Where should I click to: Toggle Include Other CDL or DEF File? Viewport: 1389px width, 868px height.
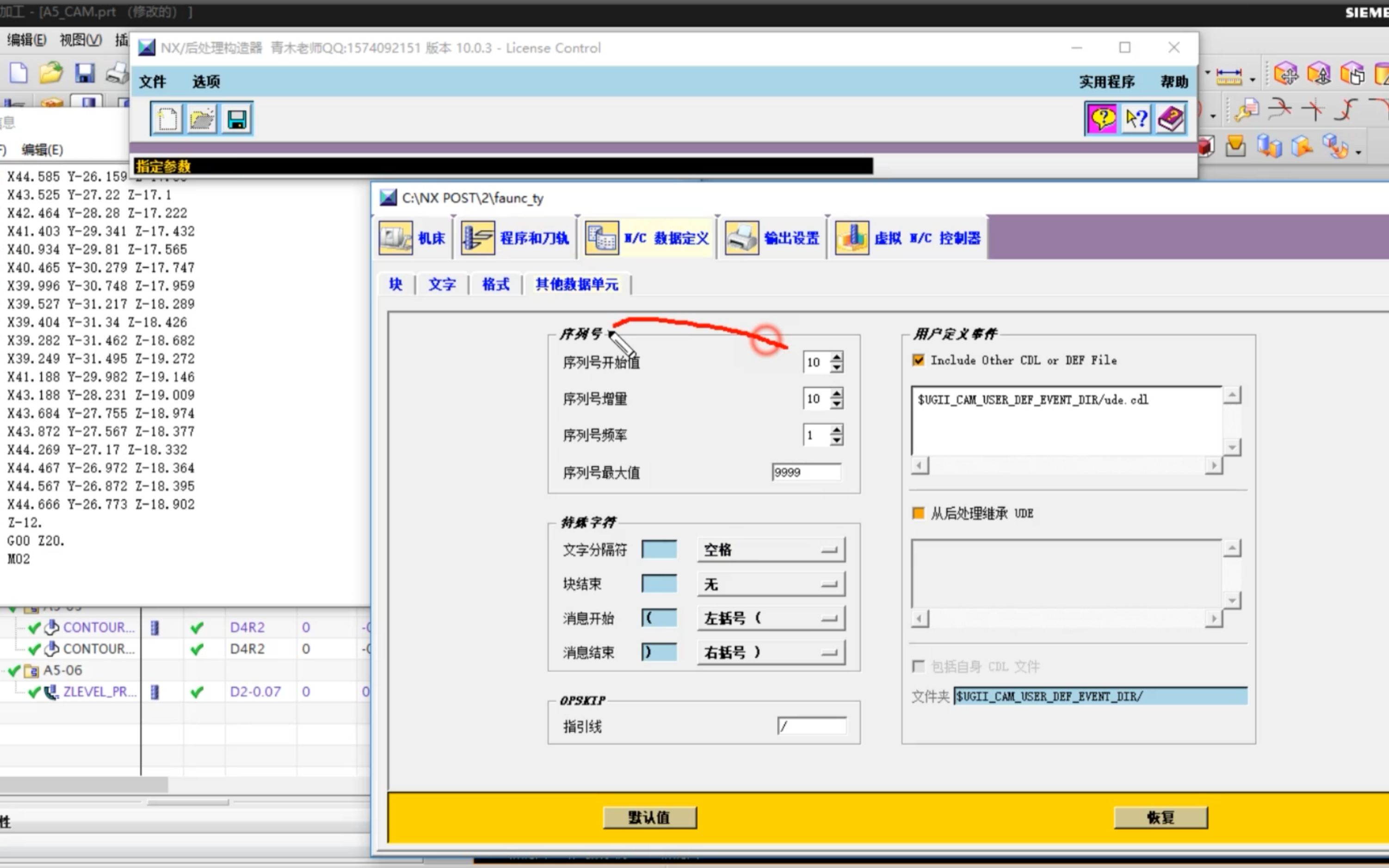click(919, 361)
